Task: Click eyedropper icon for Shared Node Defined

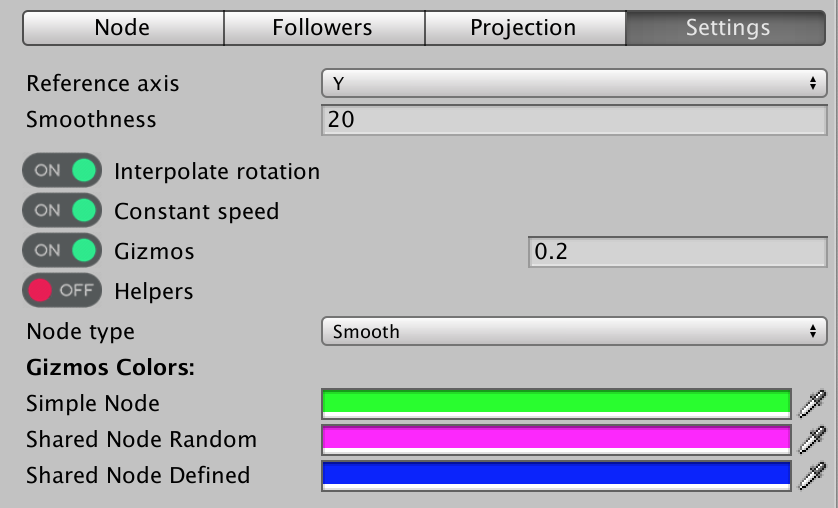Action: (x=812, y=475)
